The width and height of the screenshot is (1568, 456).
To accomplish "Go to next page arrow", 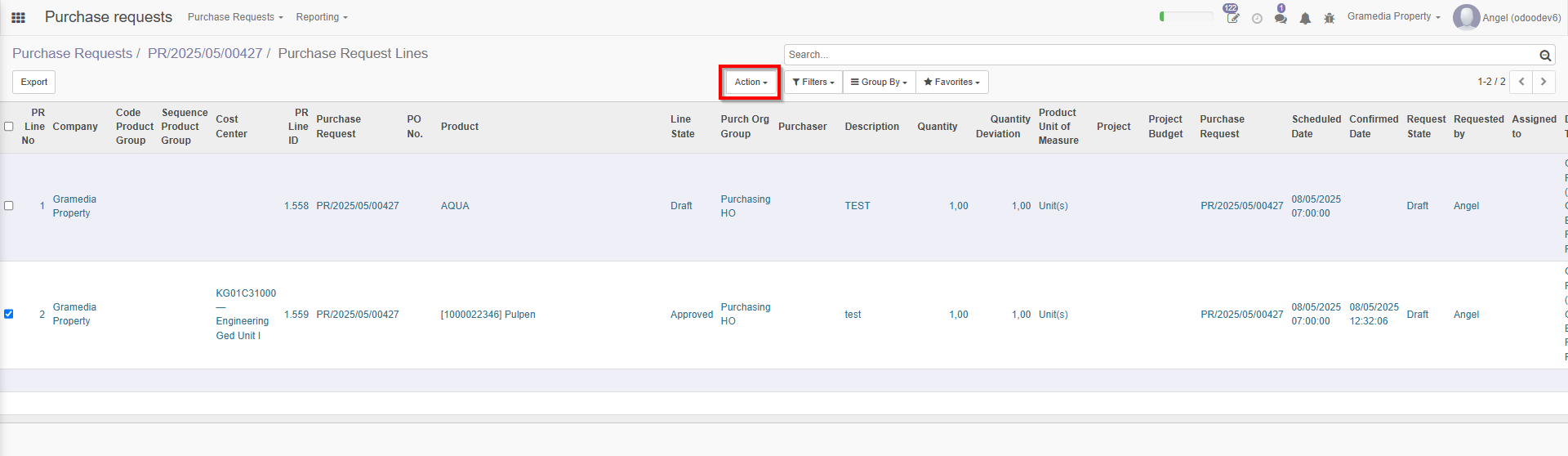I will [1543, 82].
